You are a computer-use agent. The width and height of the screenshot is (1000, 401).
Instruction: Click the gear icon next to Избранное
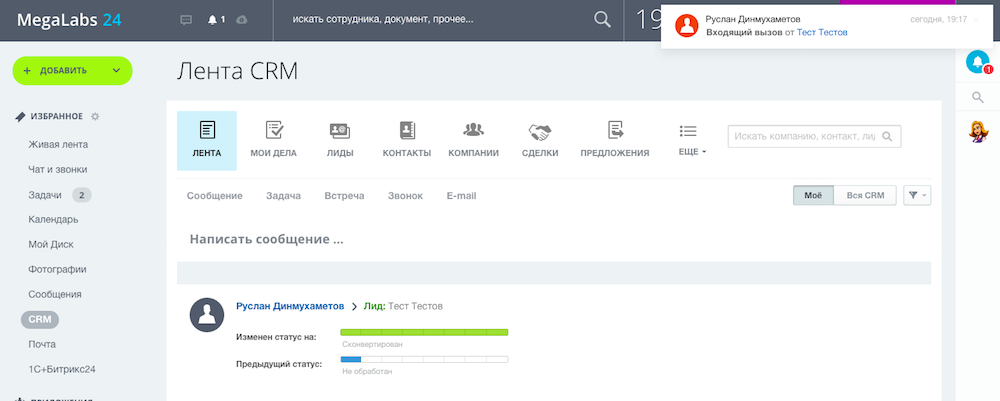[96, 117]
